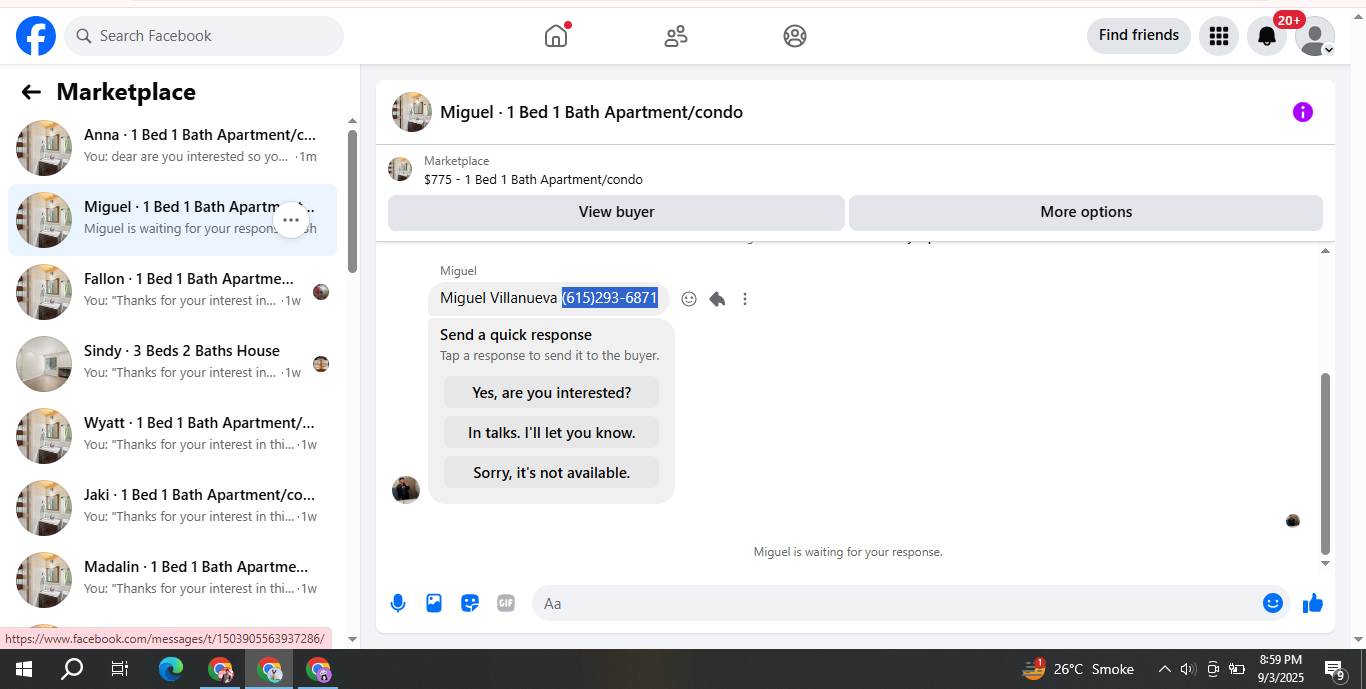Open Task View on taskbar
The width and height of the screenshot is (1366, 689).
120,669
